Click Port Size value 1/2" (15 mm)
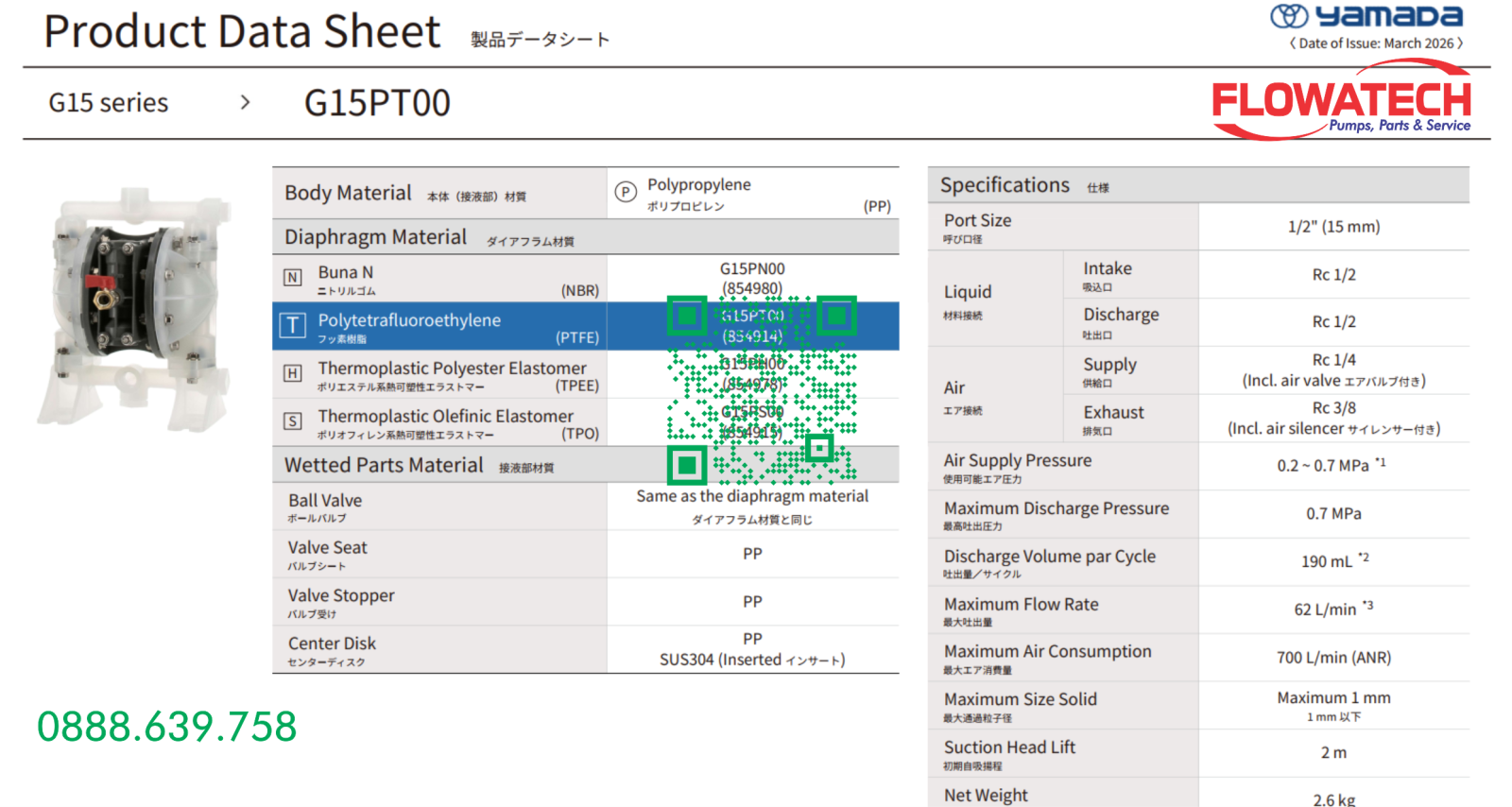The height and width of the screenshot is (807, 1512). coord(1333,227)
